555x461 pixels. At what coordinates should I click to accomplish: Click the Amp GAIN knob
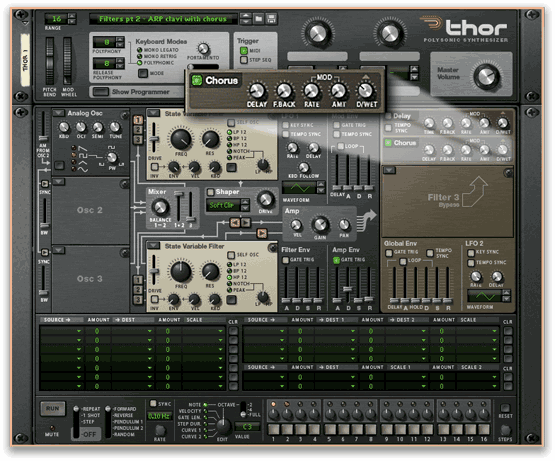(320, 224)
